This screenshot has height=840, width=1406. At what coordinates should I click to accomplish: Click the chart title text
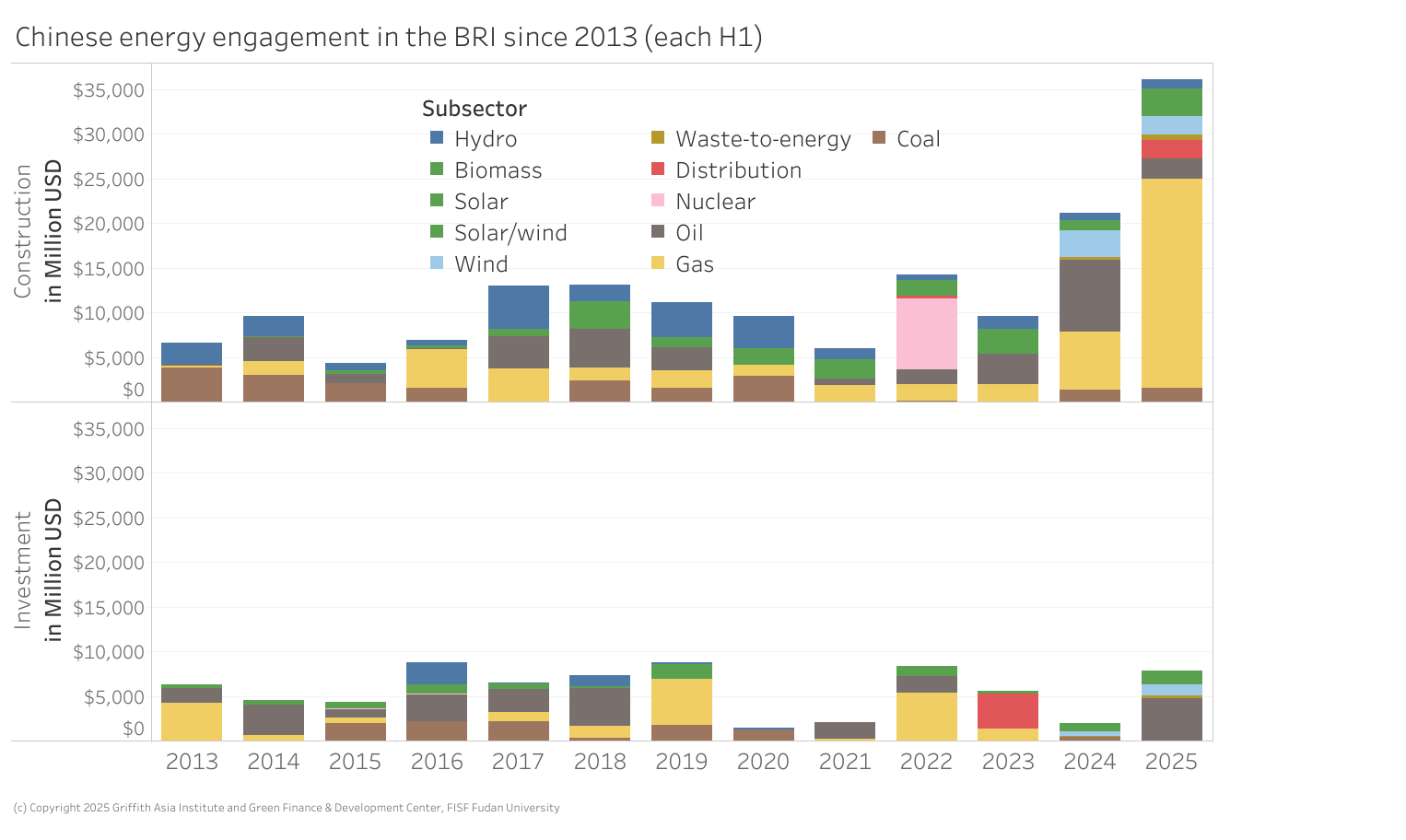[x=388, y=37]
